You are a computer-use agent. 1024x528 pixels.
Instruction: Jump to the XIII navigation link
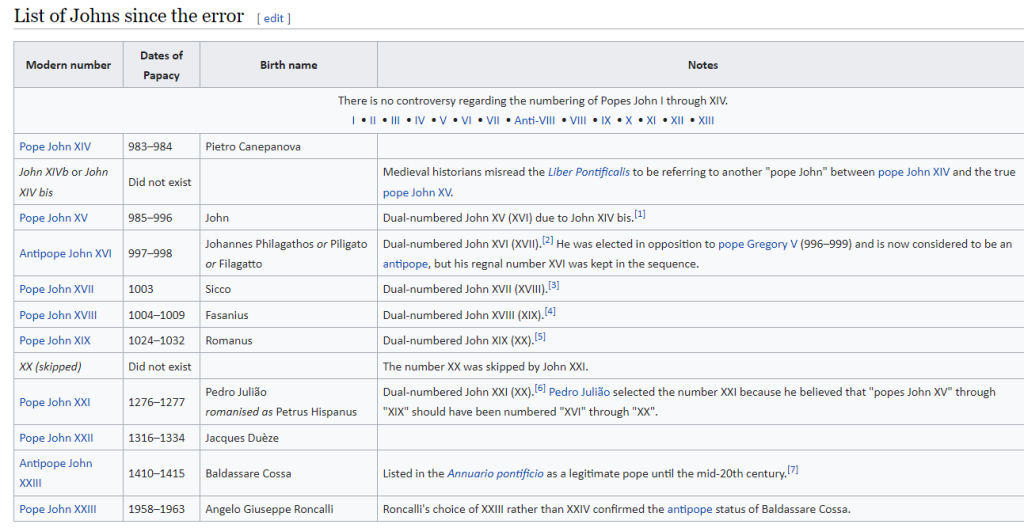click(706, 120)
